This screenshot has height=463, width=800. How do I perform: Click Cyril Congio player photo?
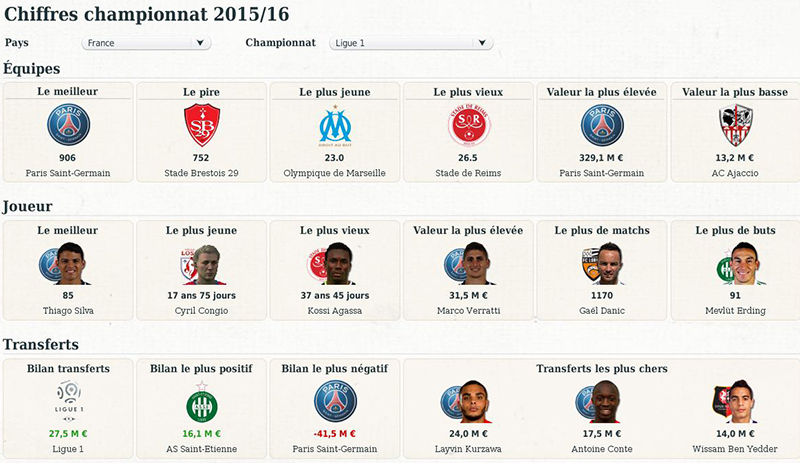[204, 264]
